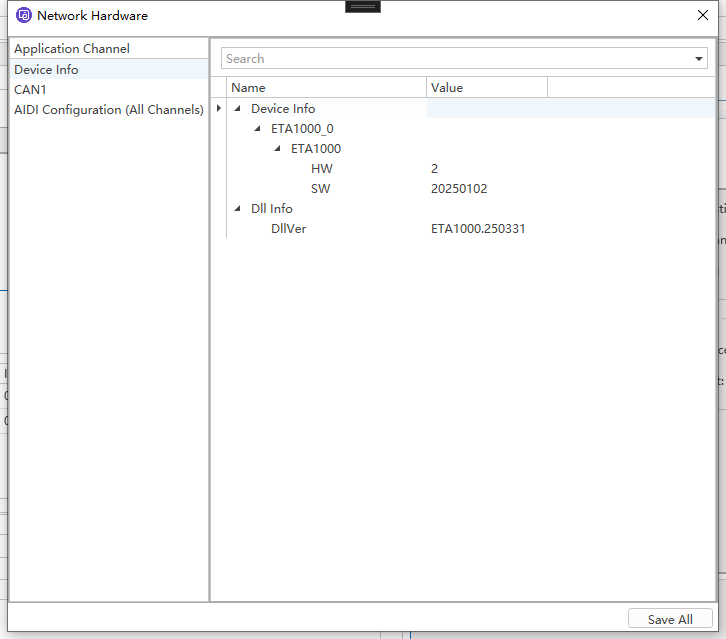
Task: Click the Network Hardware title bar icon
Action: point(24,16)
